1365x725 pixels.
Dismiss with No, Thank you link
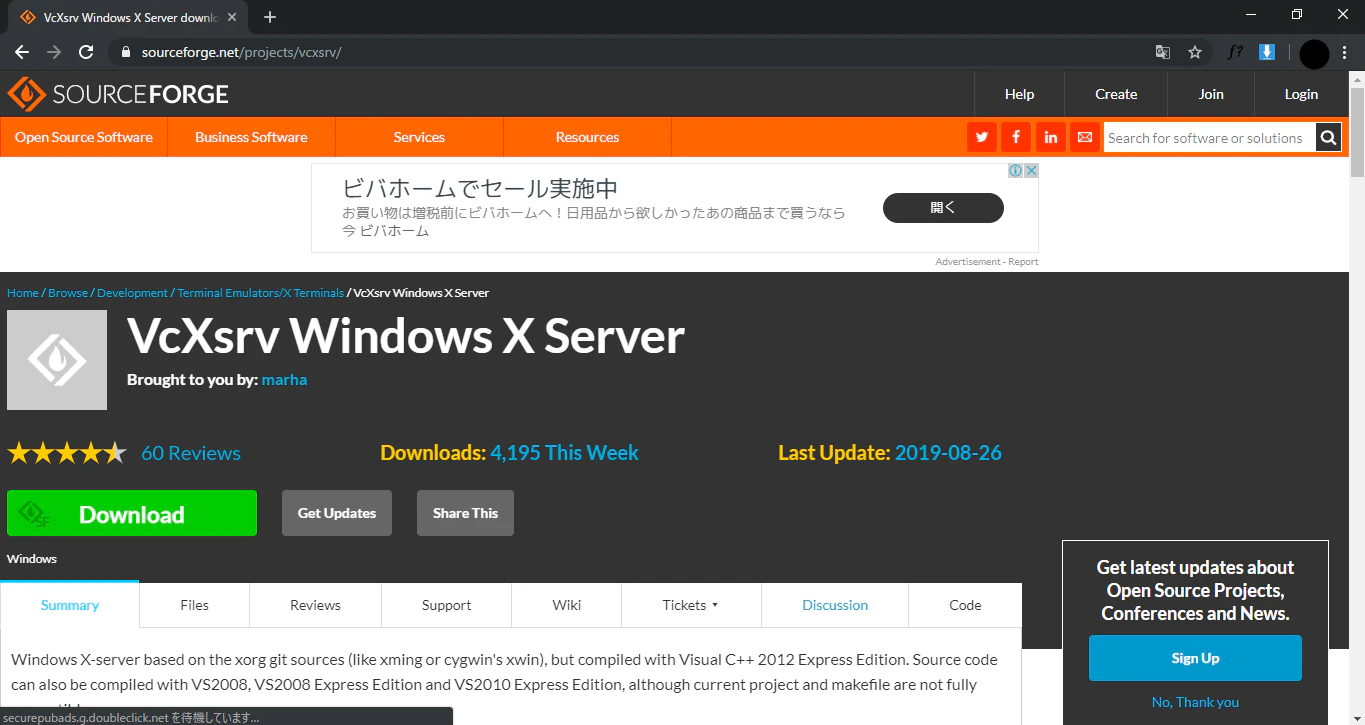[x=1195, y=702]
